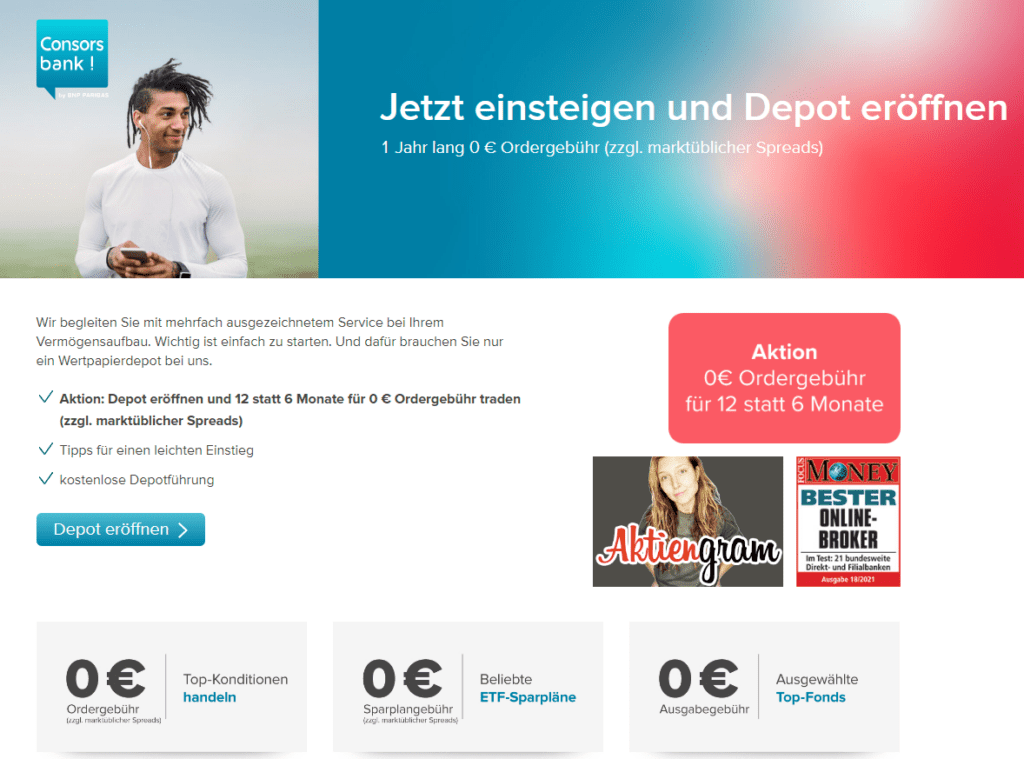This screenshot has width=1024, height=759.
Task: Click the large 0 € Ordergebühr icon
Action: 106,679
